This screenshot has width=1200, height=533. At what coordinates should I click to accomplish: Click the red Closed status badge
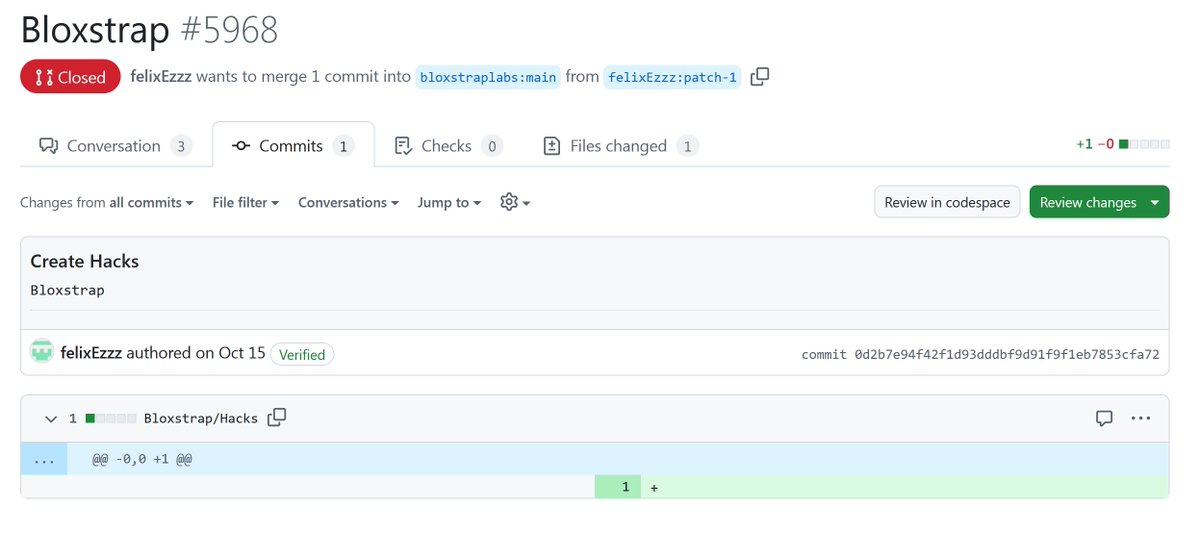point(70,76)
